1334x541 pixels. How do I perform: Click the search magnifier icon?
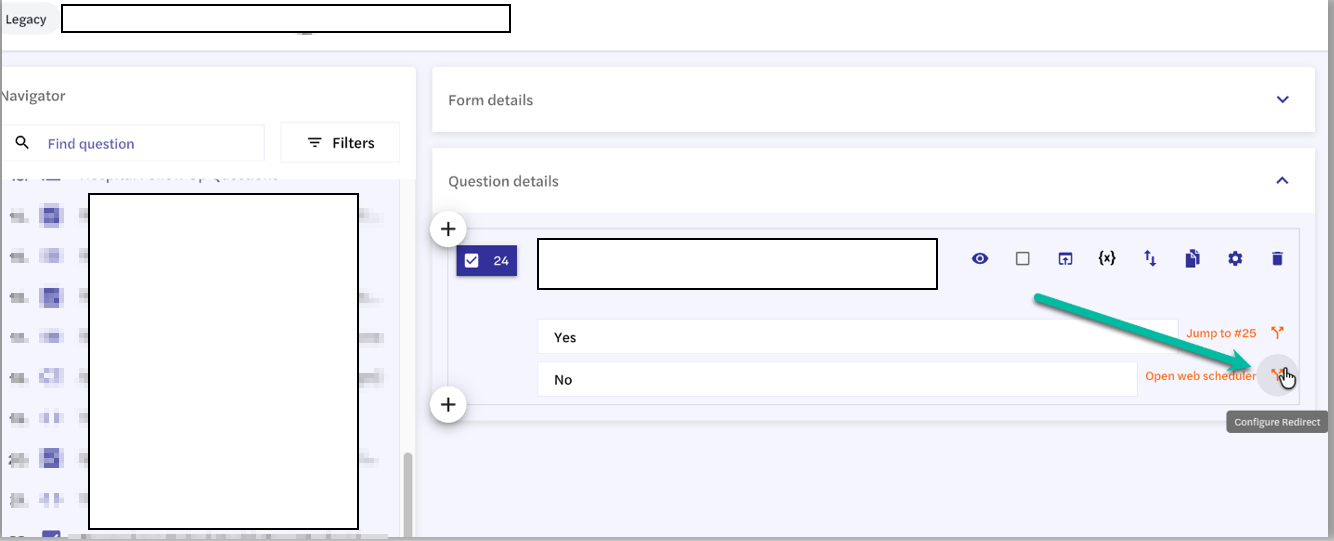[x=22, y=143]
